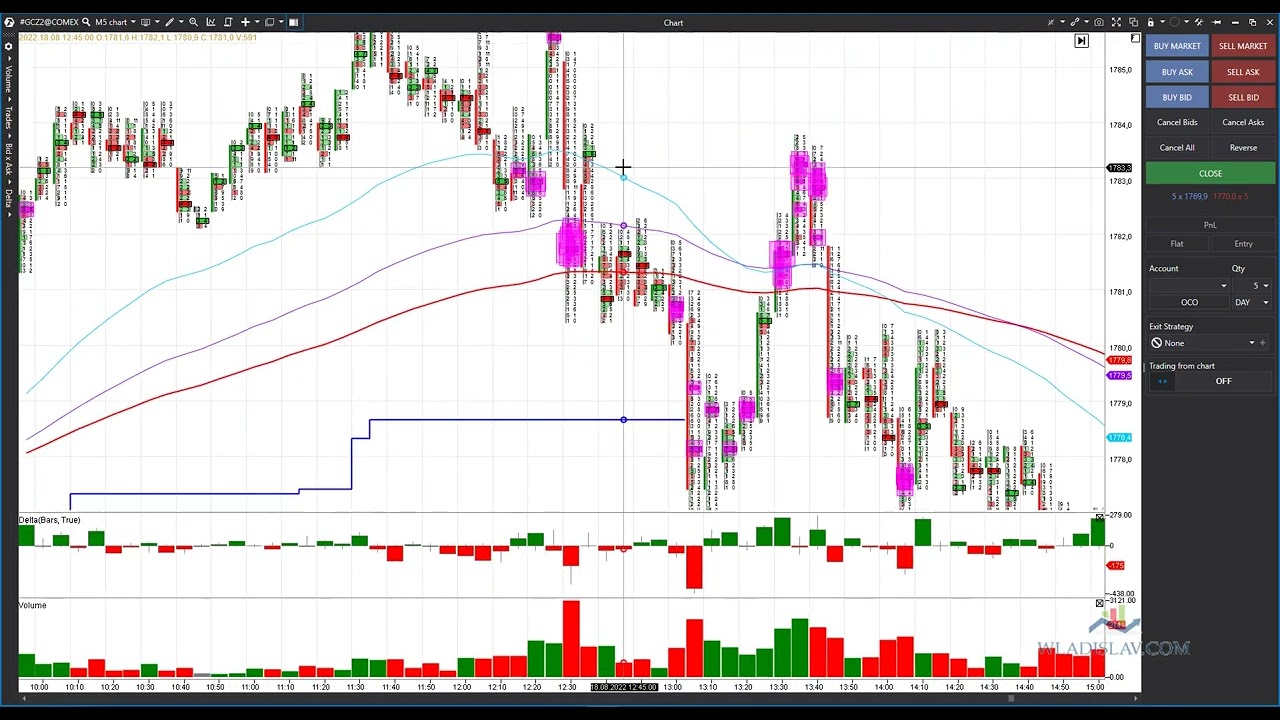Click the SELL ASK button
1280x720 pixels.
point(1243,72)
